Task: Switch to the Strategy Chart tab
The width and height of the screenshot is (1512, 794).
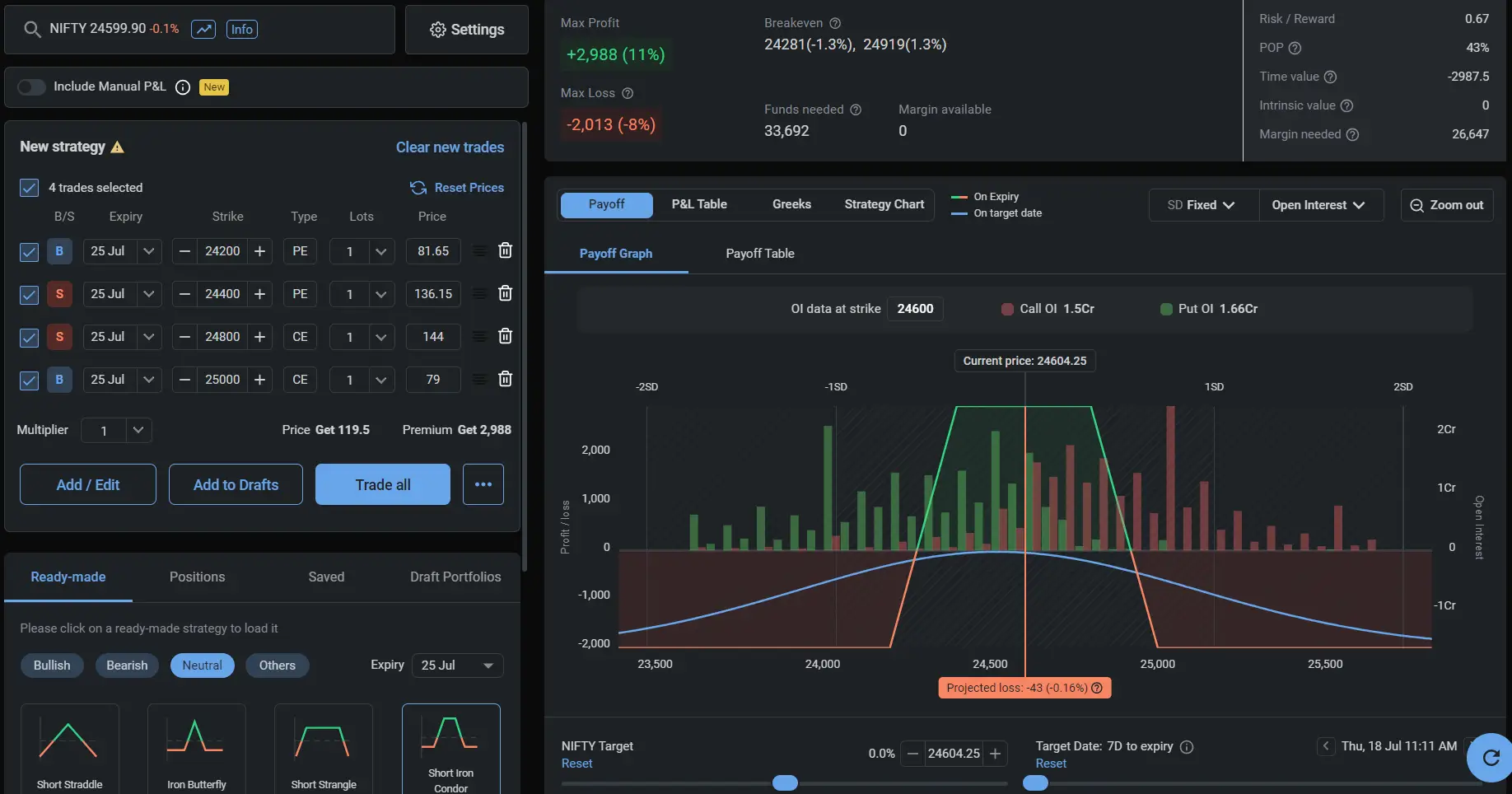Action: 884,204
